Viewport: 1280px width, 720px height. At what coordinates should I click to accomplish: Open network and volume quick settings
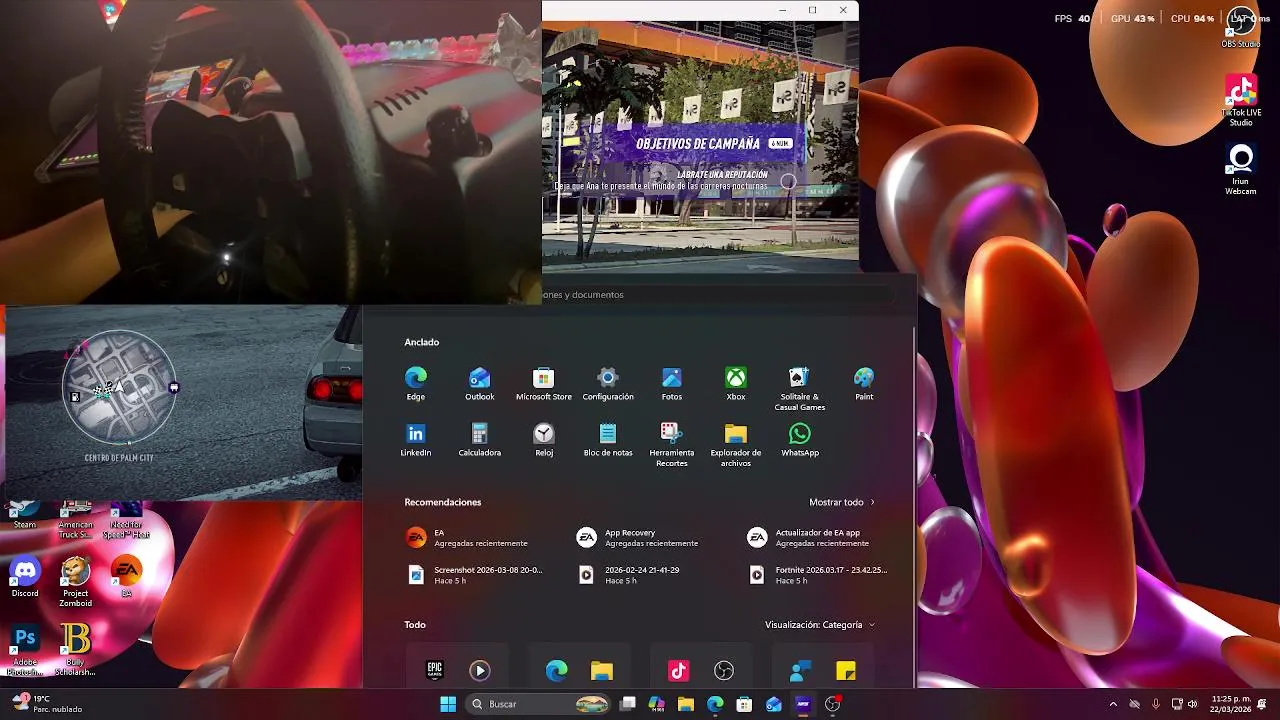pyautogui.click(x=1184, y=704)
